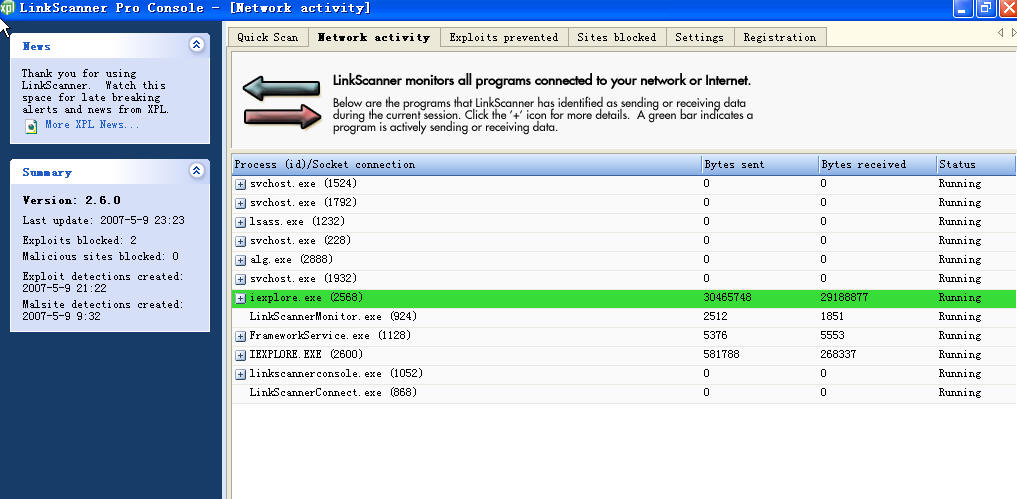The width and height of the screenshot is (1017, 499).
Task: Click the XPL app icon in title bar
Action: click(6, 8)
